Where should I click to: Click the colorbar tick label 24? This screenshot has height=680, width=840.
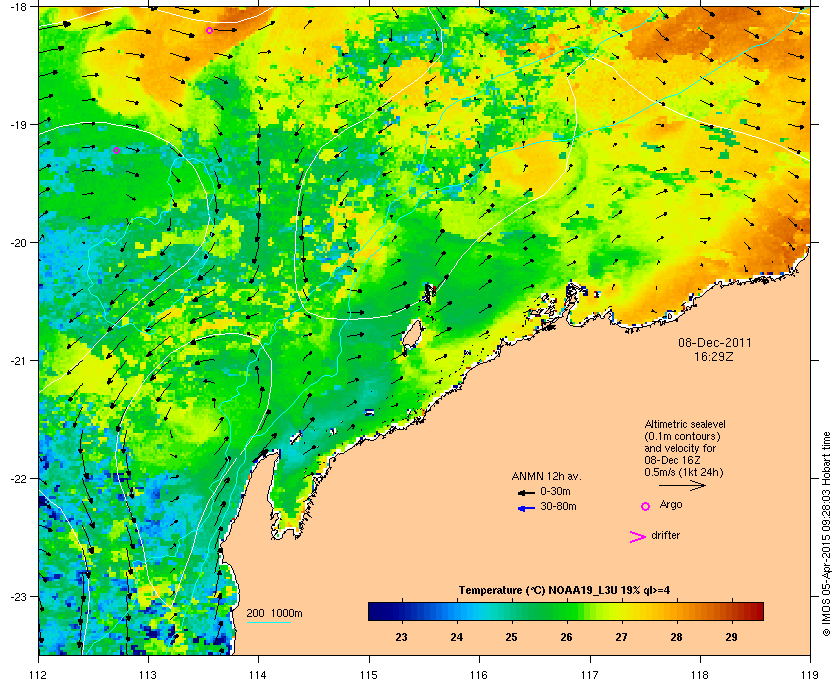pyautogui.click(x=456, y=637)
